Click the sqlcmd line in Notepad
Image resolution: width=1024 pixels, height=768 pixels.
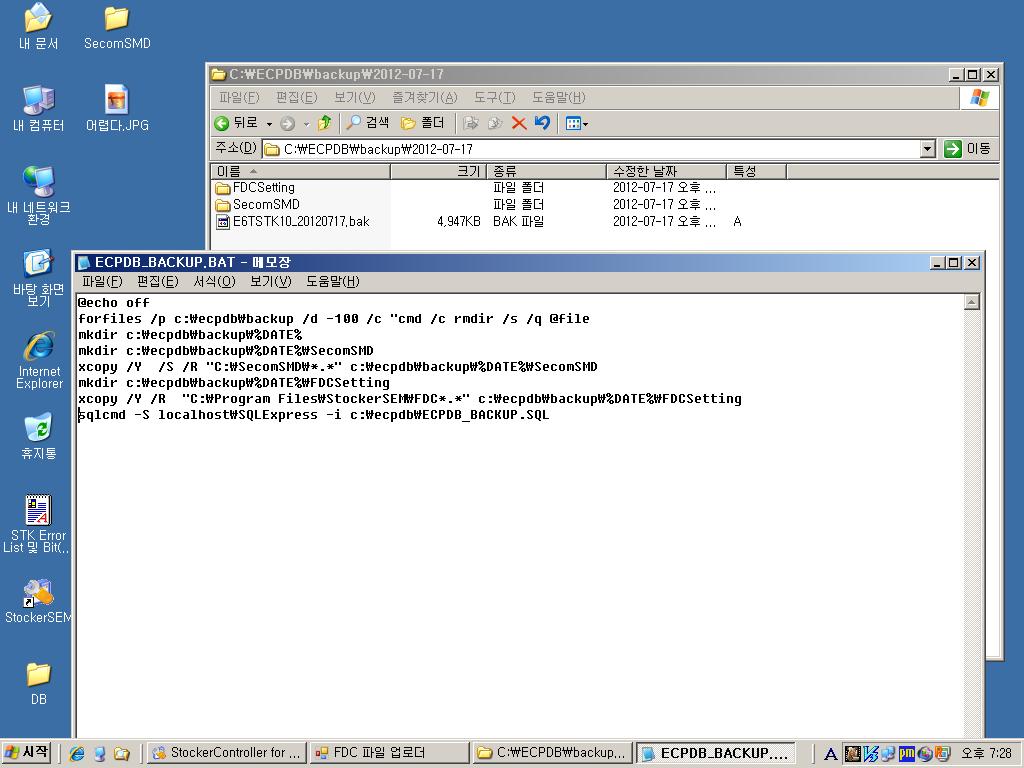(x=313, y=415)
